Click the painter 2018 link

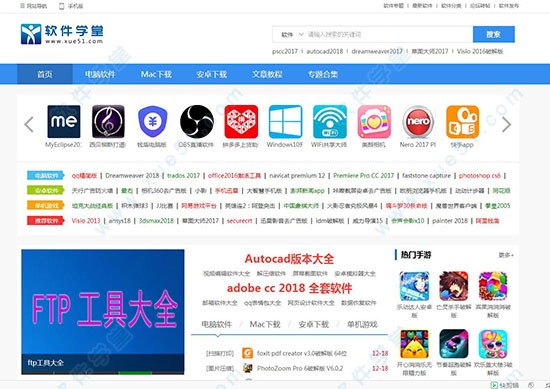click(450, 221)
